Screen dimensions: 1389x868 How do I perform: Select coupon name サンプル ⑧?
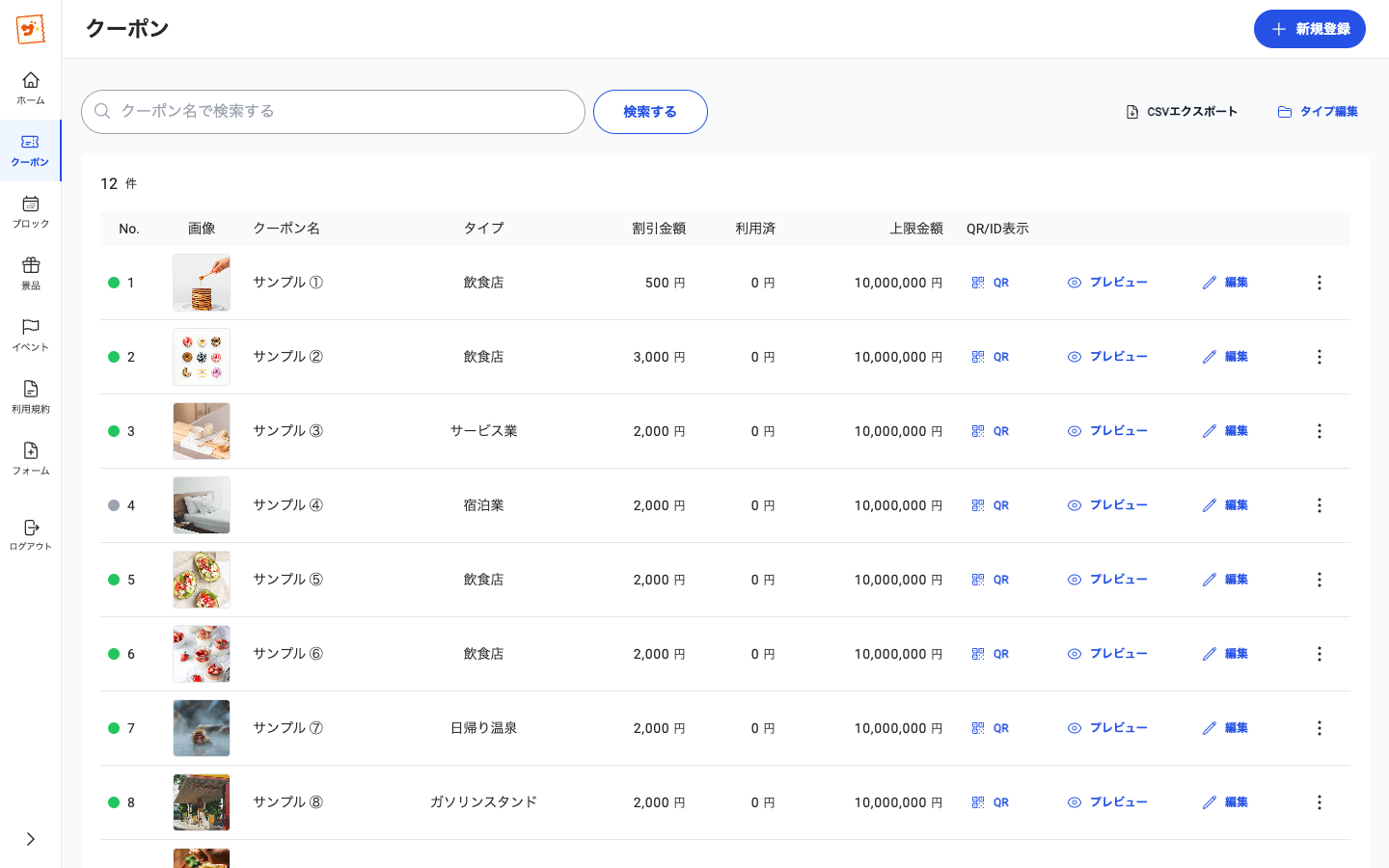(x=287, y=802)
